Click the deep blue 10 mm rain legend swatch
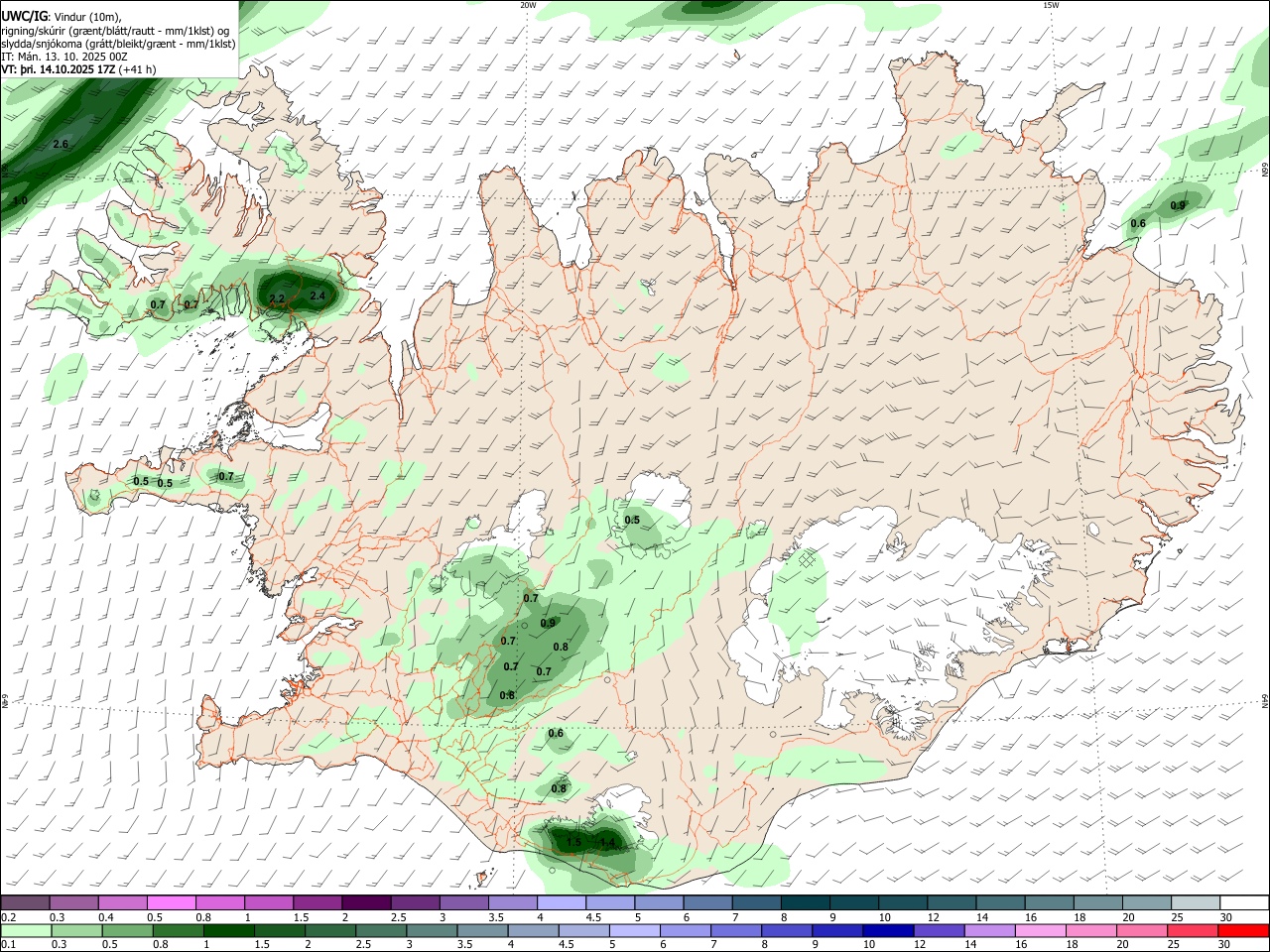This screenshot has width=1270, height=952. coord(886,930)
